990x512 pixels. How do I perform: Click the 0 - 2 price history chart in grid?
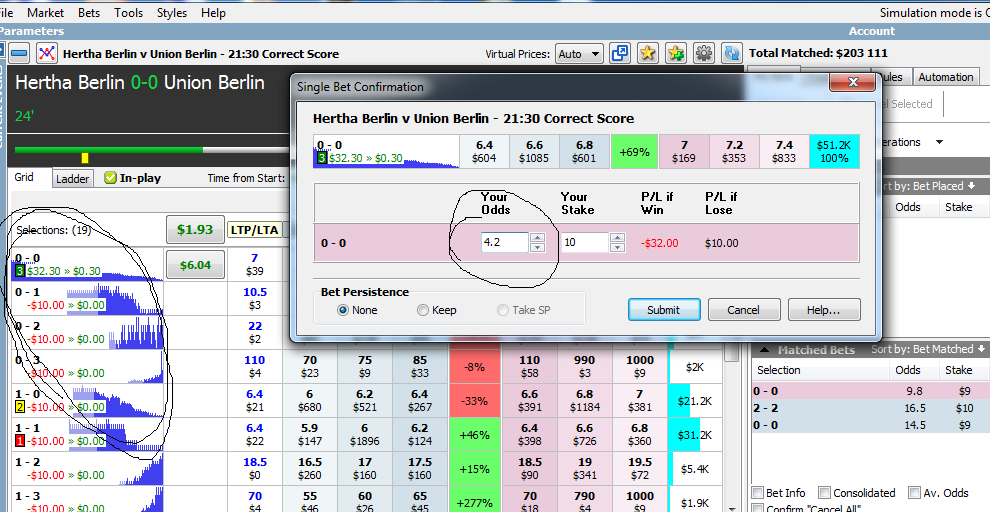(x=136, y=333)
